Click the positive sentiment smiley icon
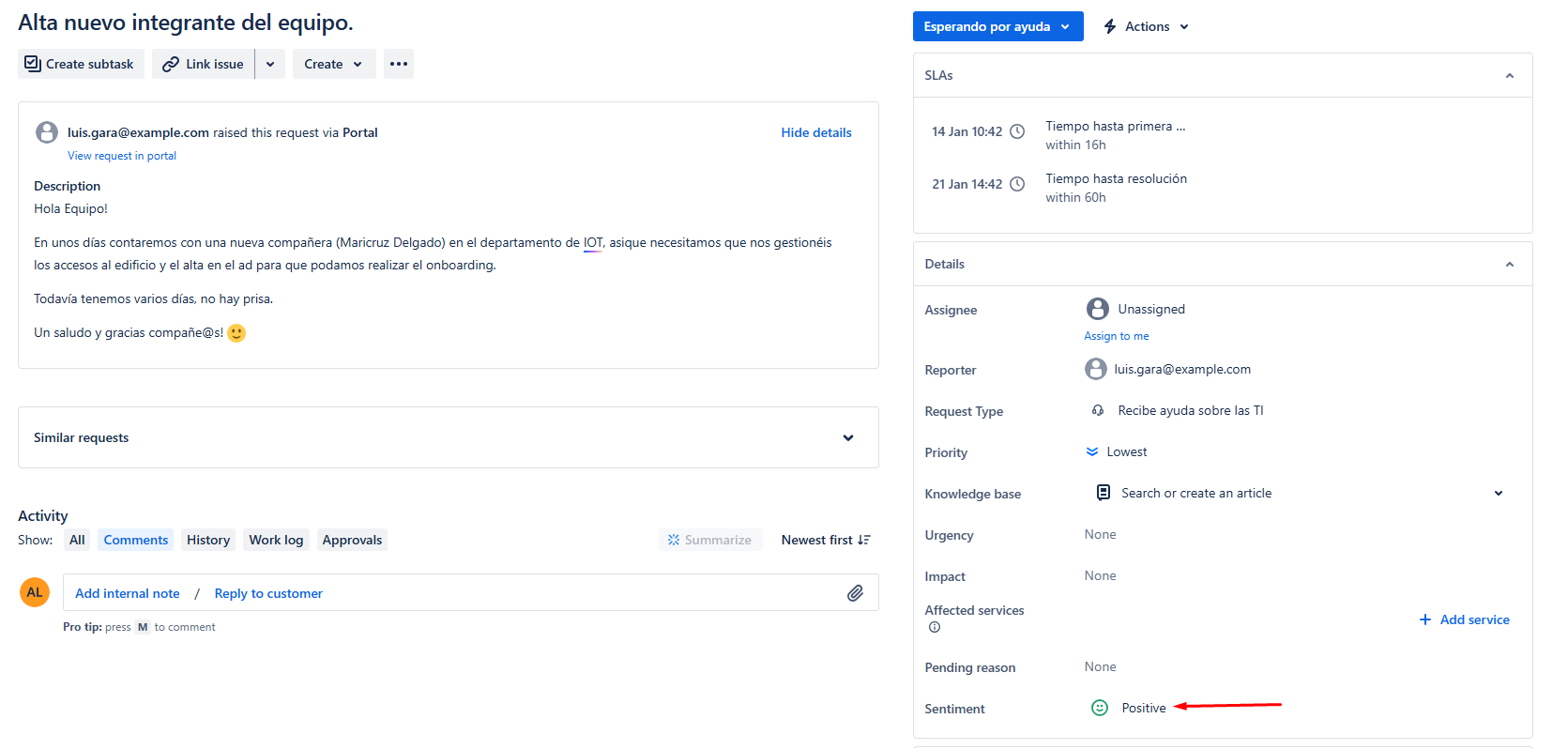This screenshot has width=1568, height=749. click(x=1100, y=708)
